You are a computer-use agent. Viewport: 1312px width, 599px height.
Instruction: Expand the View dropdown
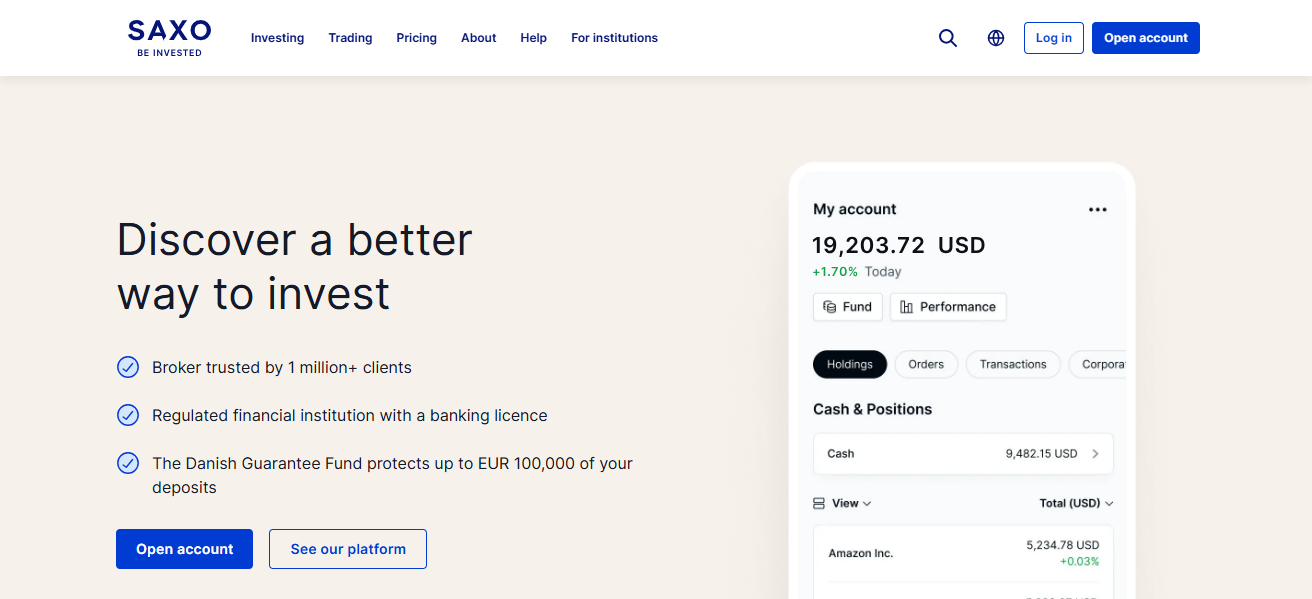[x=845, y=503]
